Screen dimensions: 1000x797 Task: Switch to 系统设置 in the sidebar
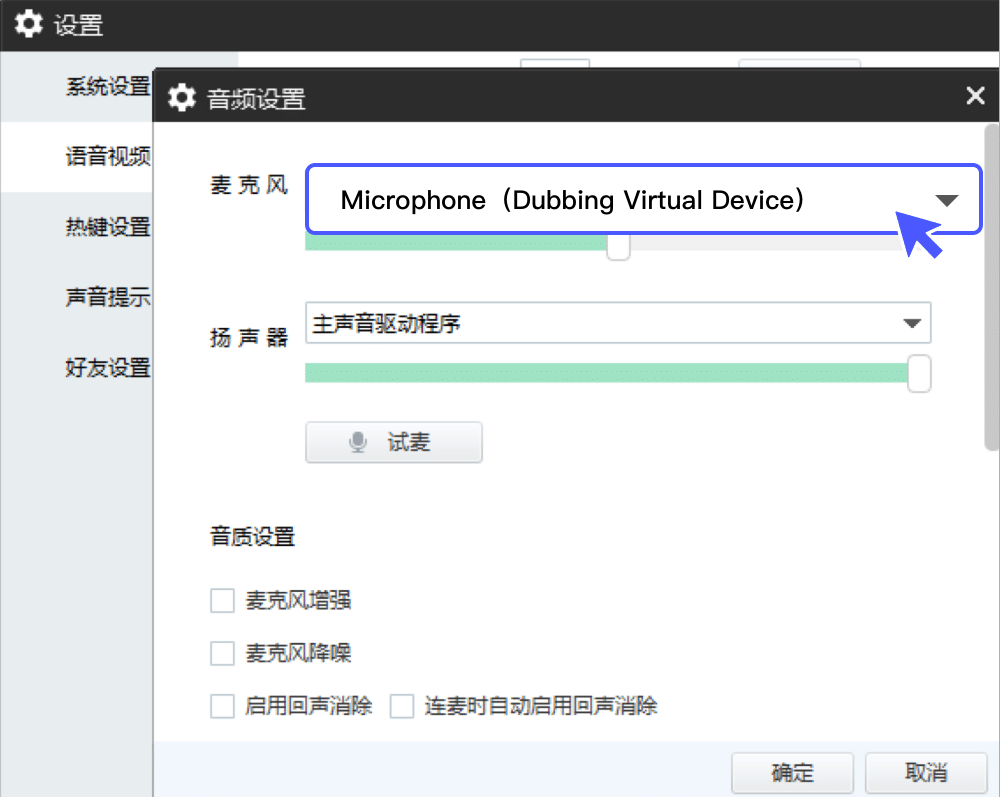point(107,87)
